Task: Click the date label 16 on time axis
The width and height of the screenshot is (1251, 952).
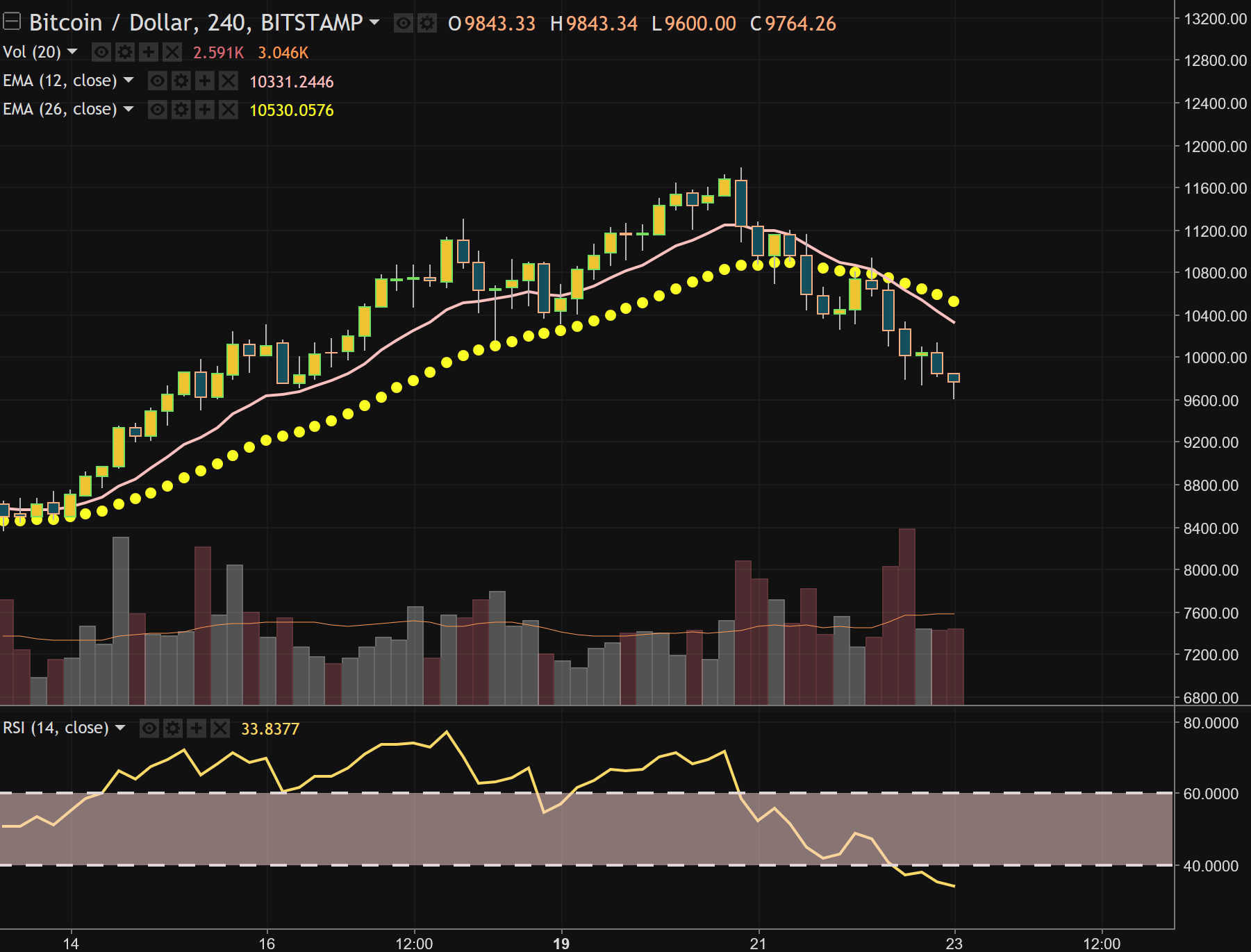Action: pos(267,944)
